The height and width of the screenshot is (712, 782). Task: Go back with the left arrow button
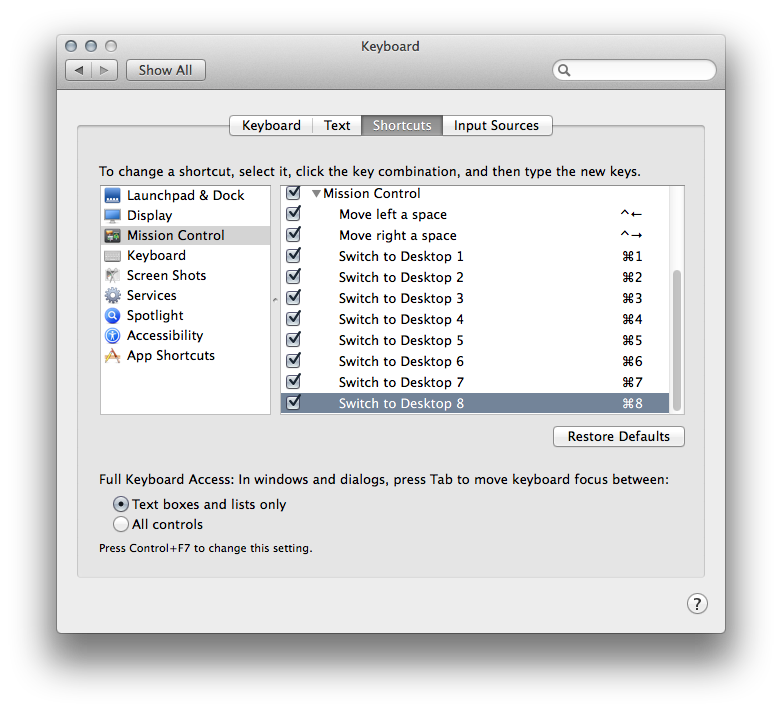pos(79,70)
